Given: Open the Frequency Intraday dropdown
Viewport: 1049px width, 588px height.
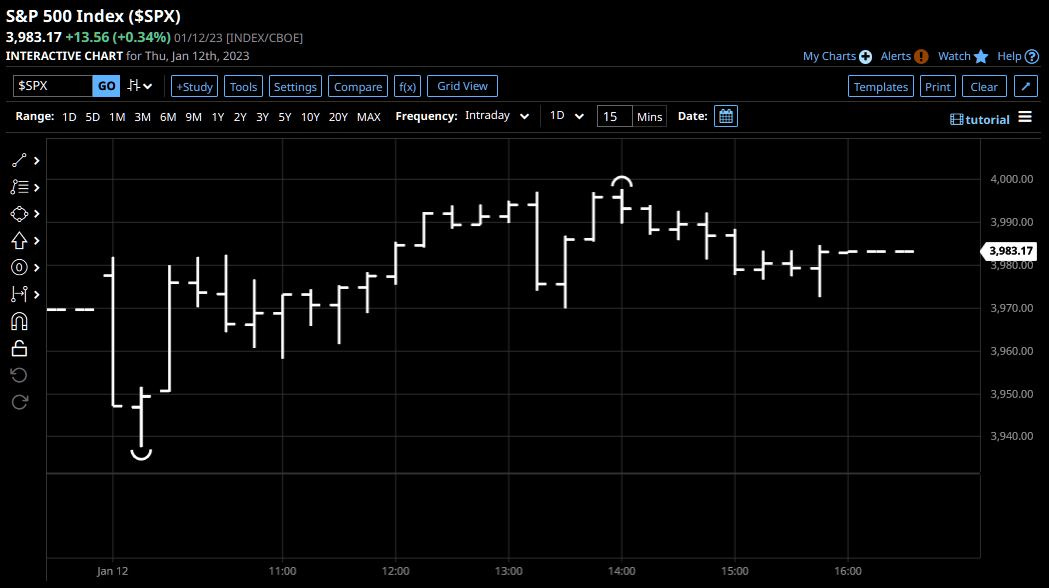Looking at the screenshot, I should click(x=497, y=116).
